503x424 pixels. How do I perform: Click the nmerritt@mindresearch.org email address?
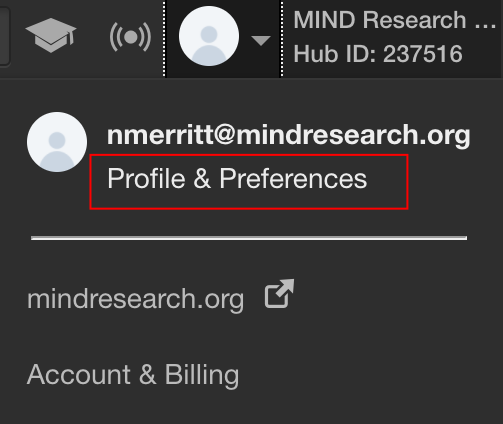pos(289,135)
